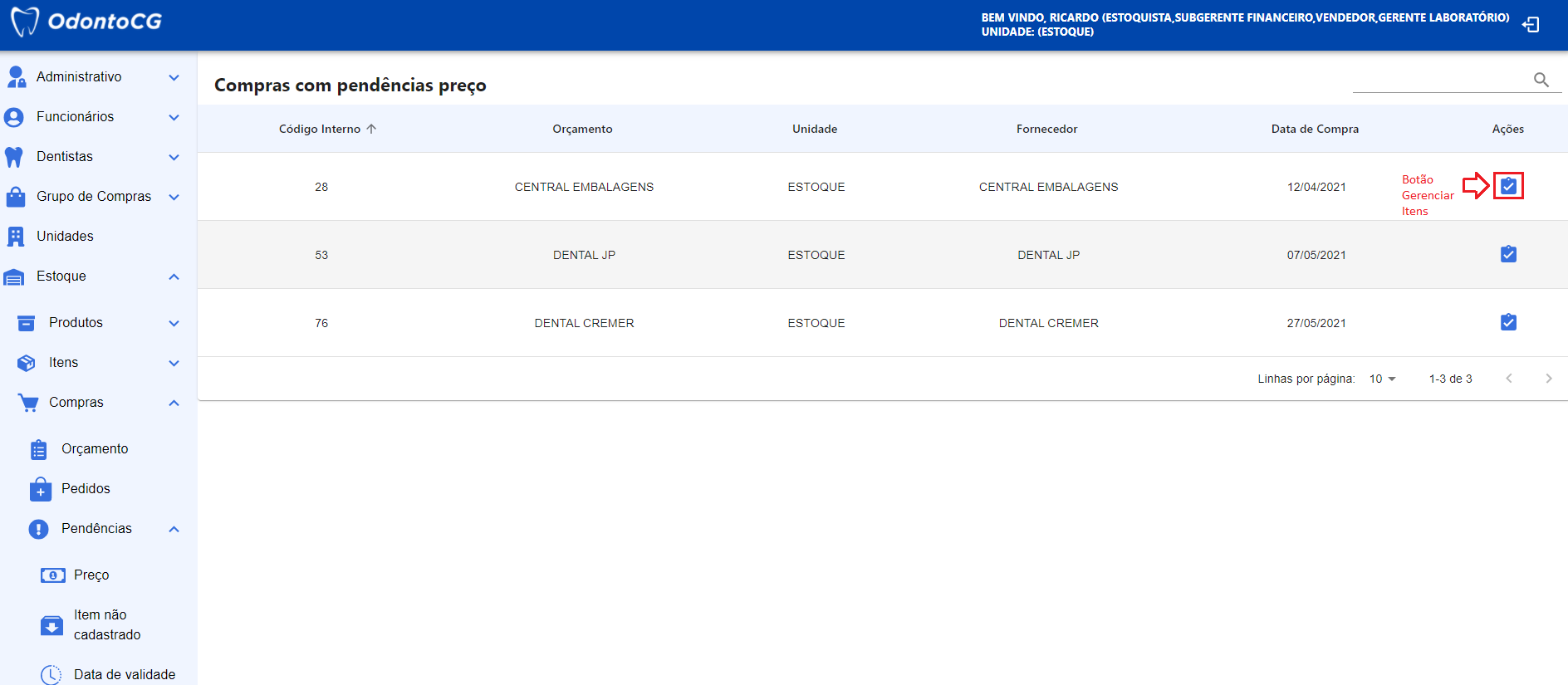Sort by Código Interno arrow
The image size is (1568, 685).
(371, 129)
